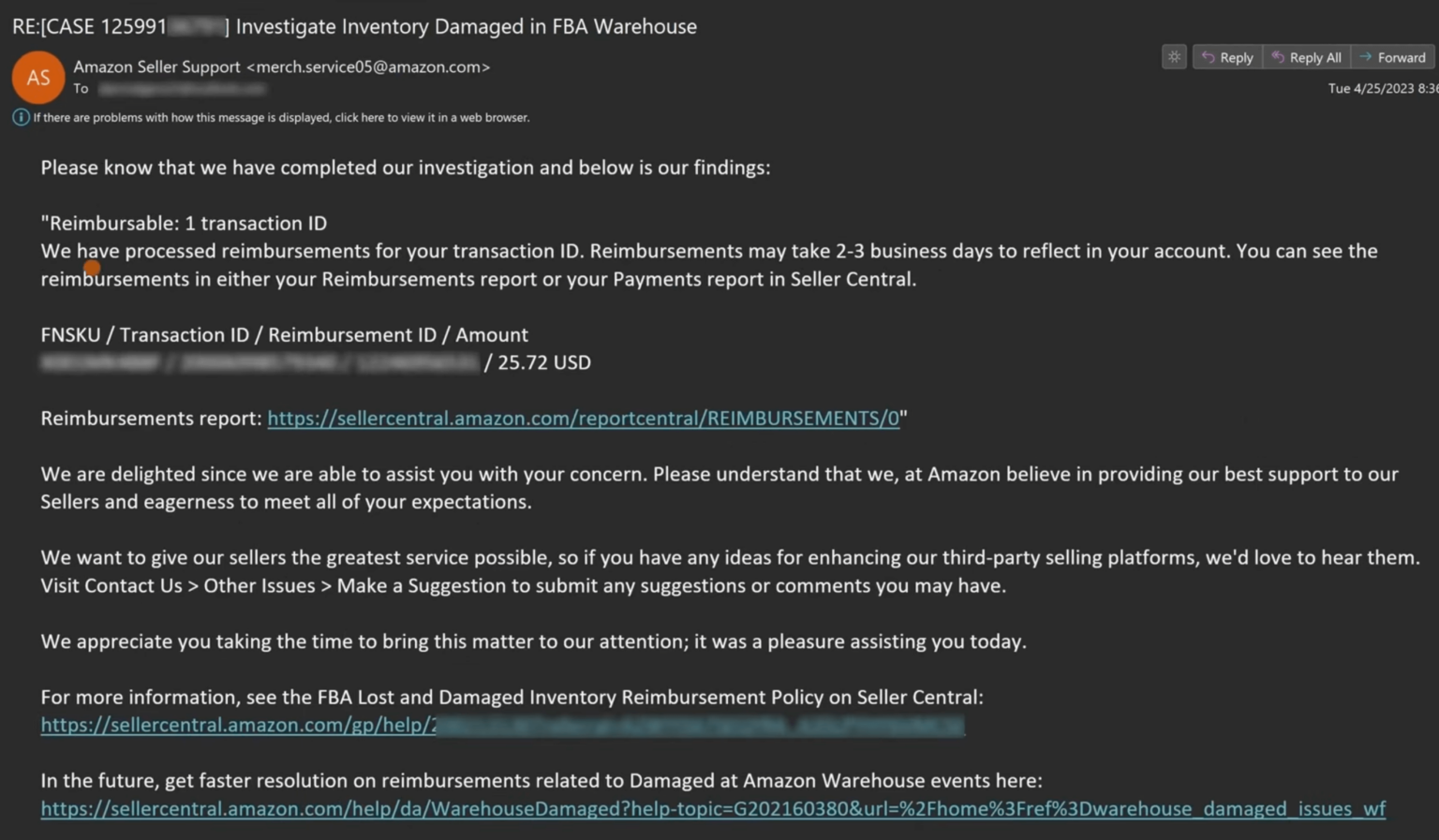Click the Reply All button

coord(1307,57)
